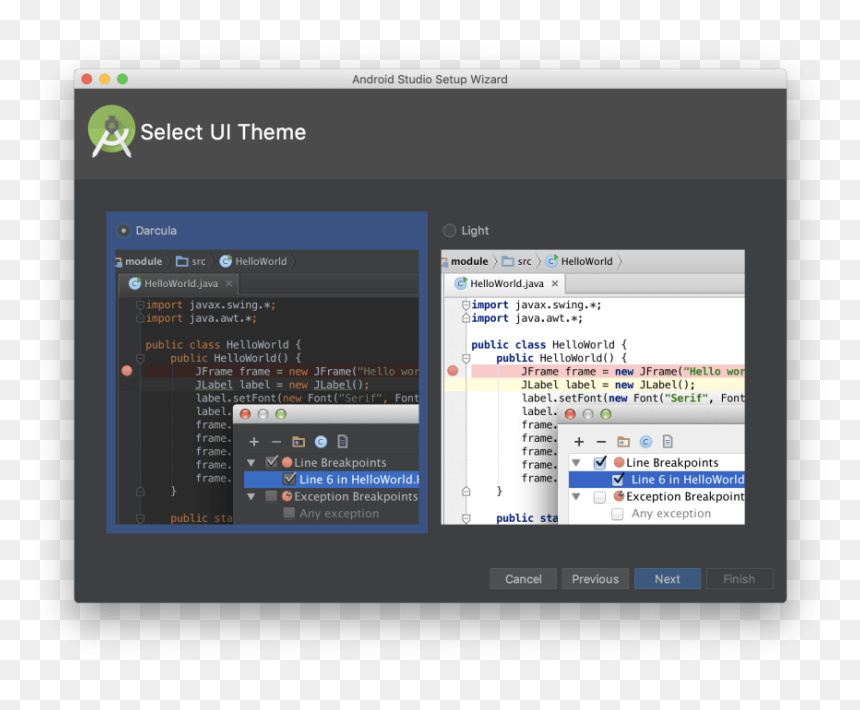Image resolution: width=860 pixels, height=710 pixels.
Task: Click Exception Breakpoints icon in Light tree
Action: (x=619, y=496)
